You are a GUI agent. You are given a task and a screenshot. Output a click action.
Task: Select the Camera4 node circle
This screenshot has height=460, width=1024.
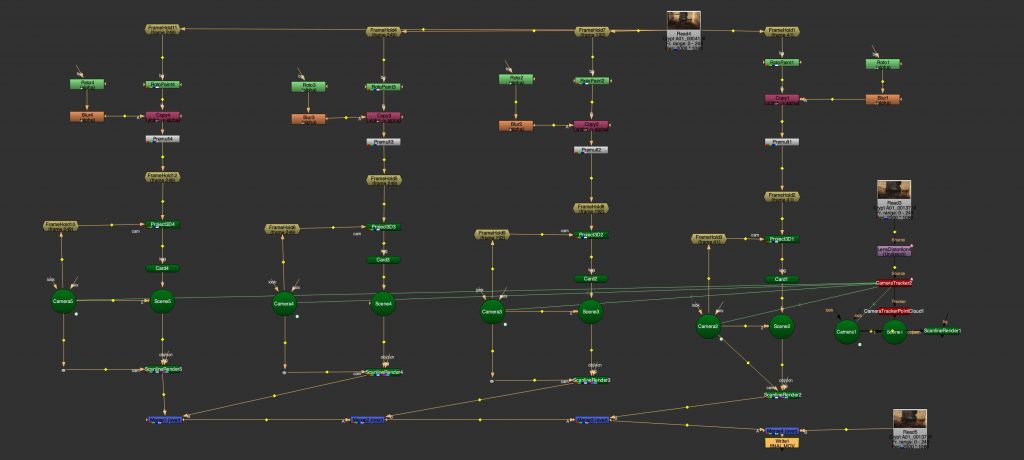284,304
